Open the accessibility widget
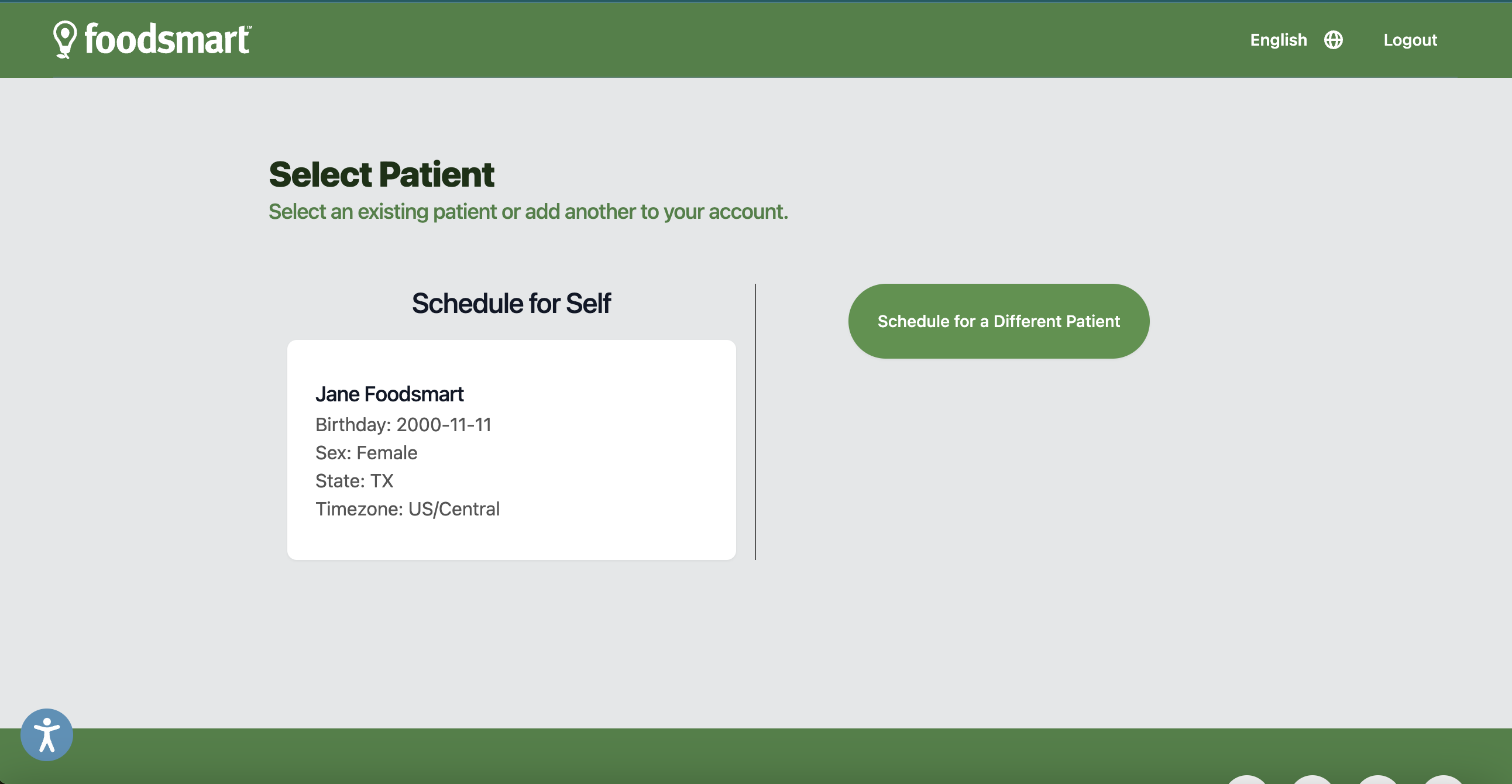This screenshot has width=1512, height=784. pyautogui.click(x=47, y=734)
